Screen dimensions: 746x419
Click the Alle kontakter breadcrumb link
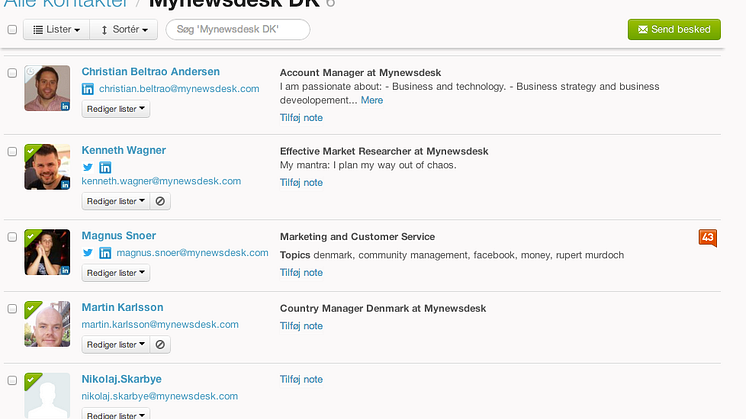coord(66,4)
